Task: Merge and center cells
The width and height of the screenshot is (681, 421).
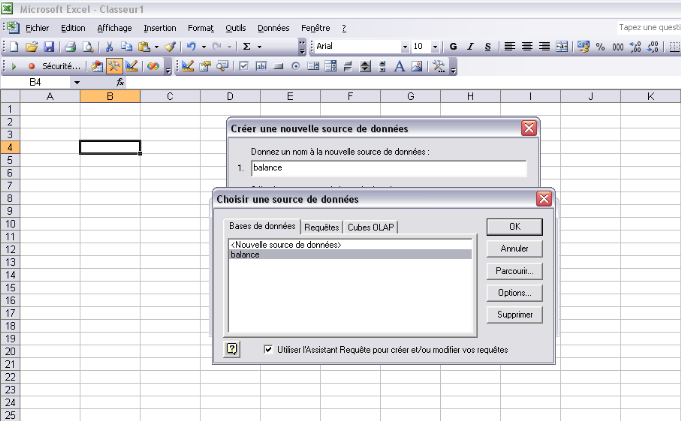Action: click(562, 46)
